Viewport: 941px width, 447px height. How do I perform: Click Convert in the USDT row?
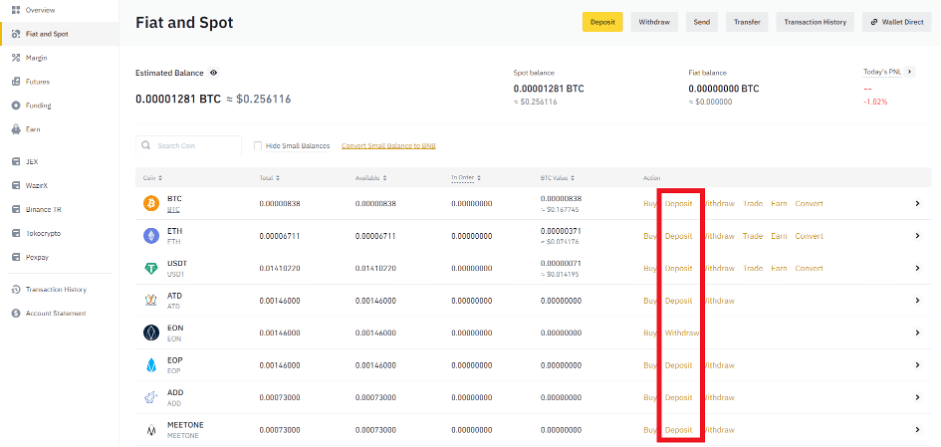(809, 268)
